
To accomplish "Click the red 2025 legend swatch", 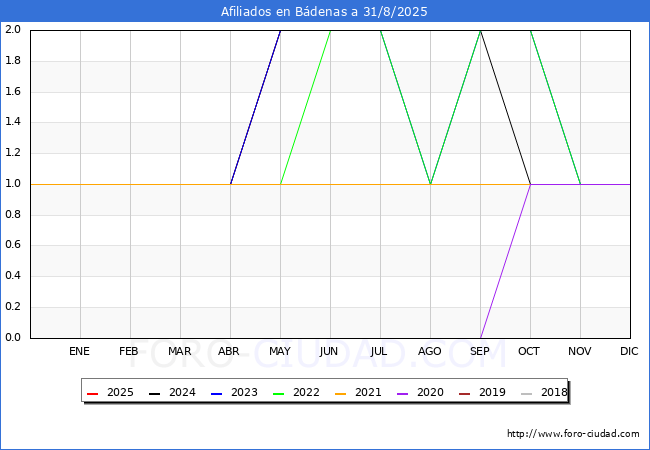I will point(92,394).
